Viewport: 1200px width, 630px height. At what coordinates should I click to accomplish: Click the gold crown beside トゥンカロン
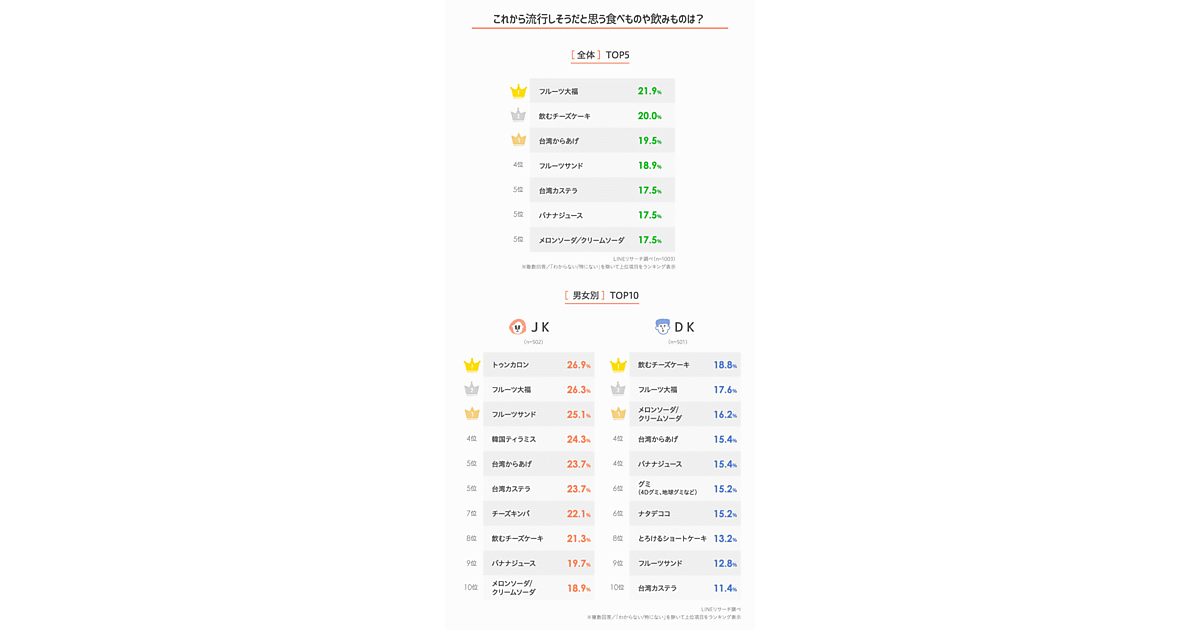coord(471,365)
